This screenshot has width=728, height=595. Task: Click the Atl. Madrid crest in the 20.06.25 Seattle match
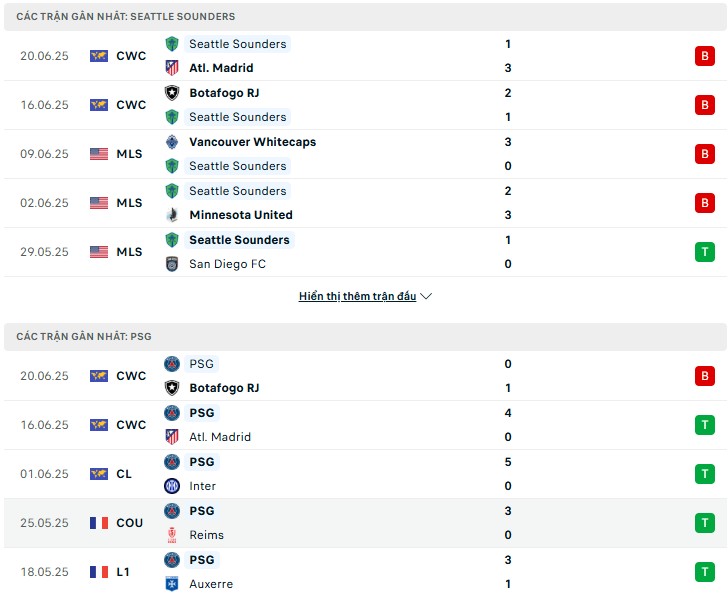point(172,68)
